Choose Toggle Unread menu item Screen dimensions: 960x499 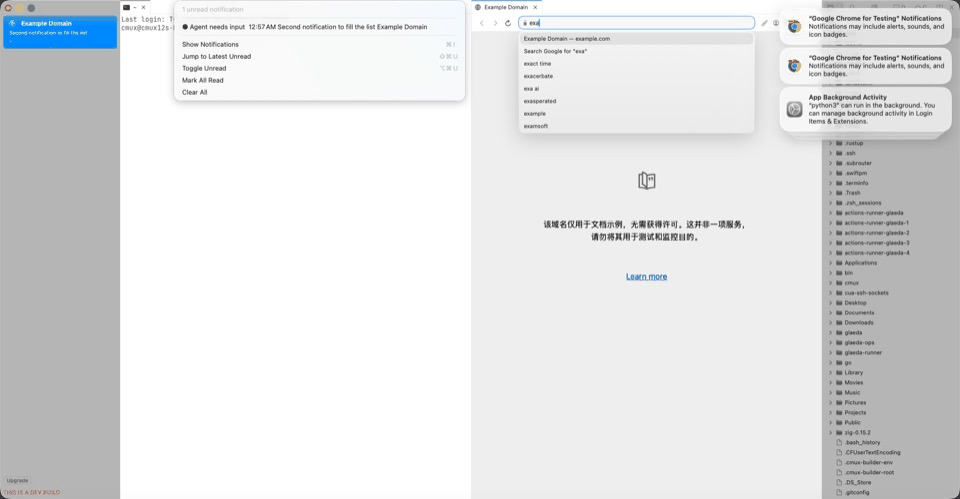(x=319, y=69)
